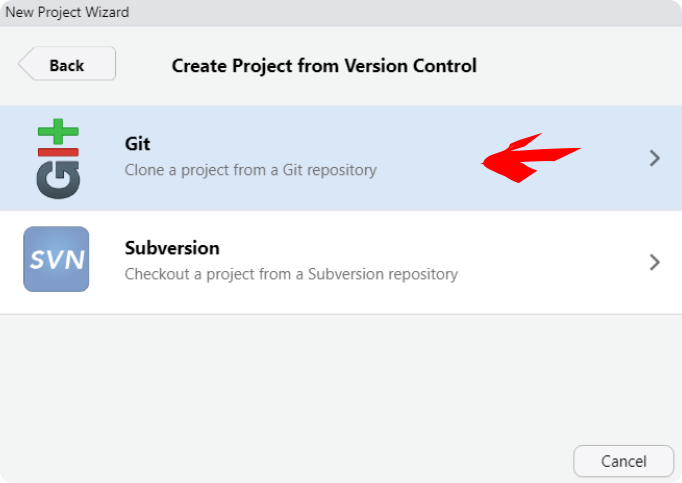The image size is (682, 483).
Task: Click the red arrow pointing at Git
Action: click(x=531, y=158)
